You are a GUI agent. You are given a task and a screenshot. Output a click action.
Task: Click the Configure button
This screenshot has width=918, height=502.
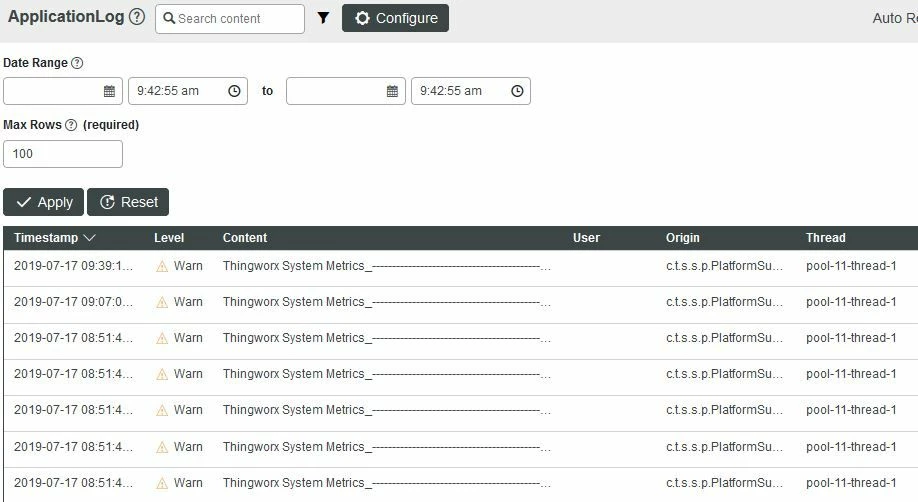pos(395,18)
